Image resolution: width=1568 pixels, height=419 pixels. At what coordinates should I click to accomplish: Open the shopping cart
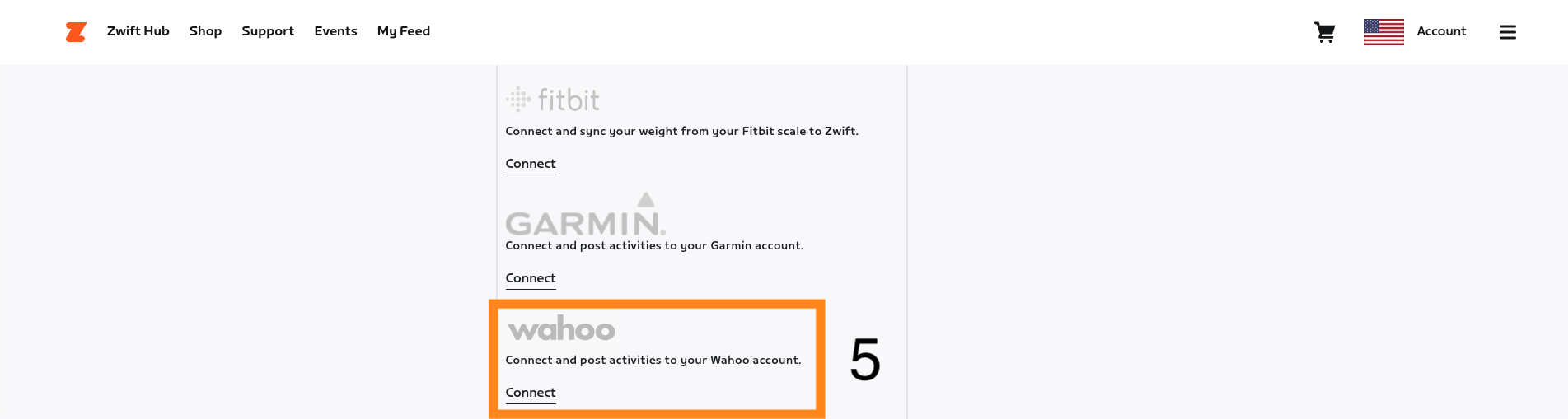tap(1324, 32)
